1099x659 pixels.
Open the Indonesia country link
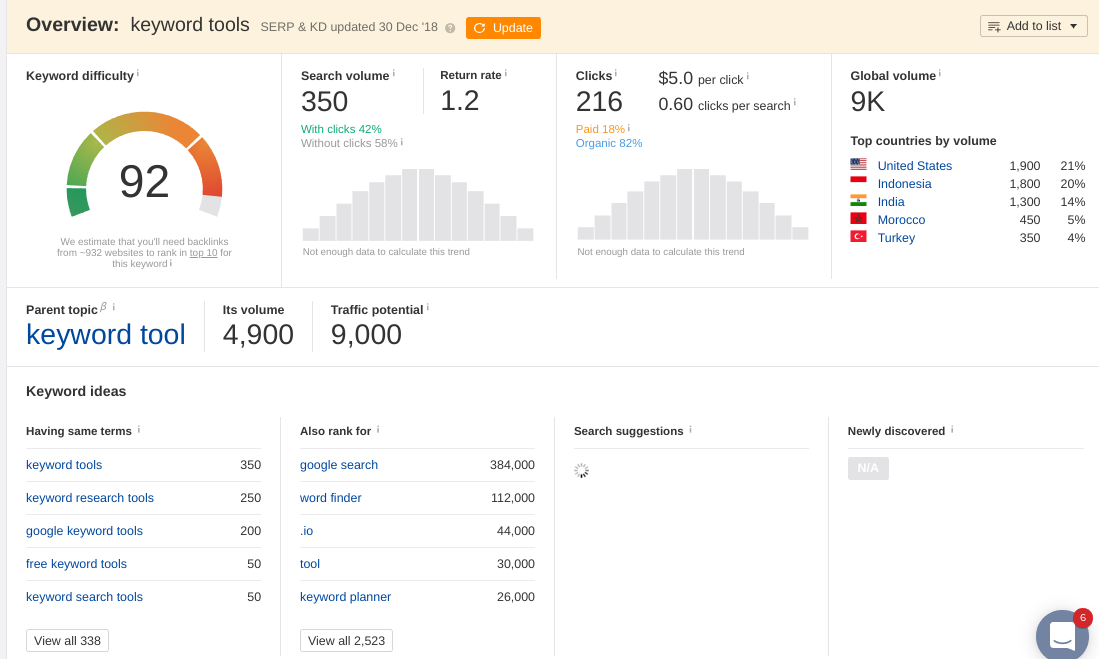[x=904, y=184]
